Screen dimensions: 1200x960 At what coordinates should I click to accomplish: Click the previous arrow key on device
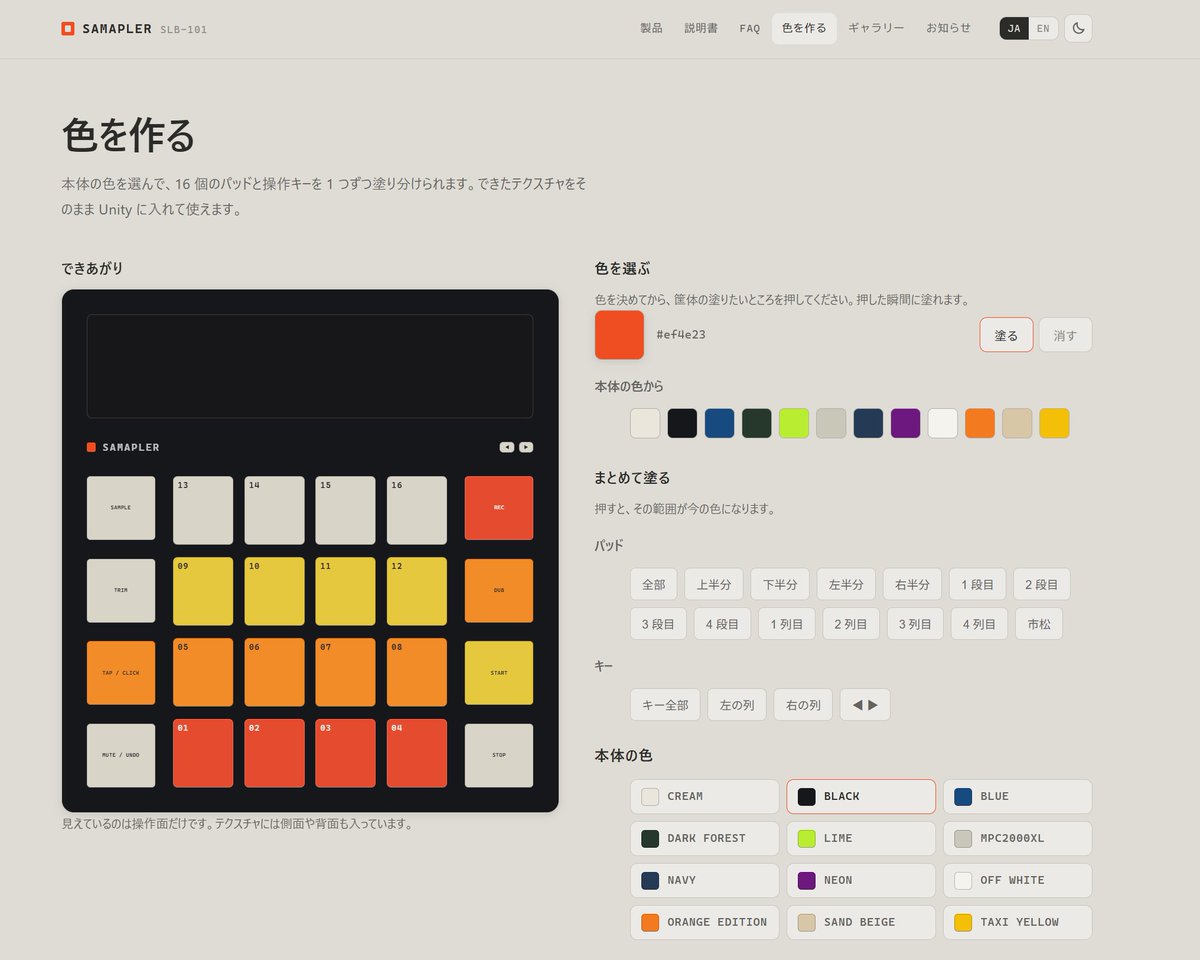pyautogui.click(x=507, y=447)
